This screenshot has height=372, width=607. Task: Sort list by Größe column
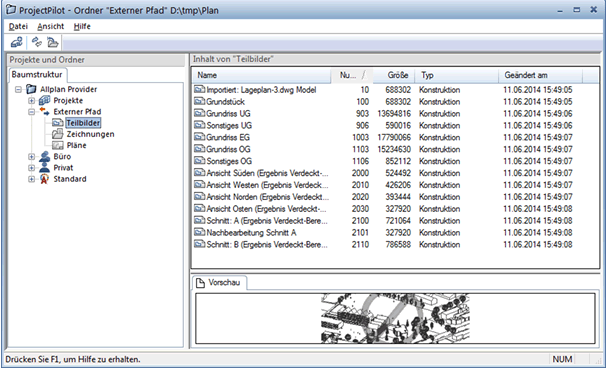(x=394, y=75)
